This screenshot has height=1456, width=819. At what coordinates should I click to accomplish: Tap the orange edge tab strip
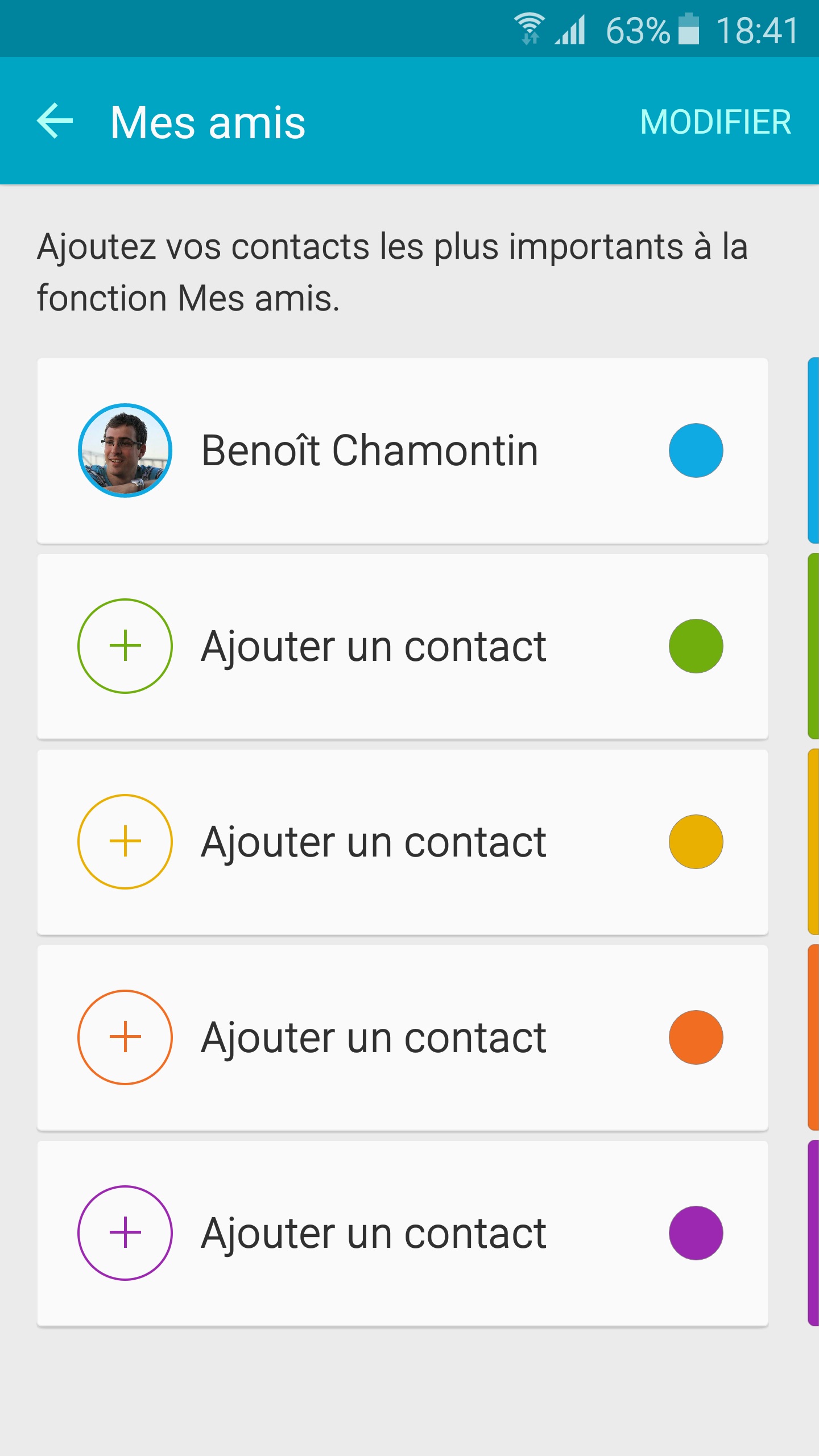tap(813, 1037)
